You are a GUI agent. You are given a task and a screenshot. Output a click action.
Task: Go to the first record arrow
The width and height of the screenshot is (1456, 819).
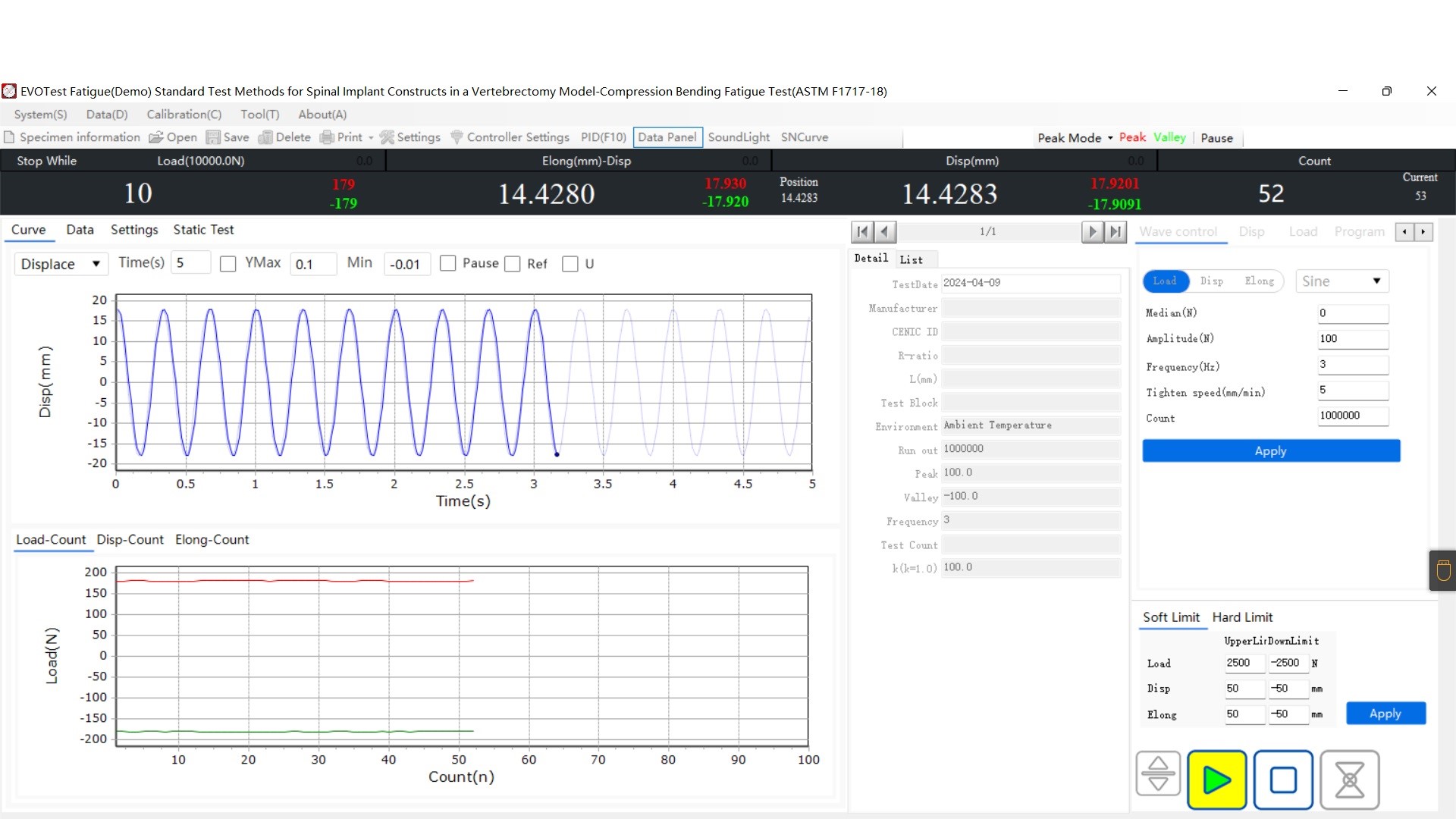click(x=862, y=232)
